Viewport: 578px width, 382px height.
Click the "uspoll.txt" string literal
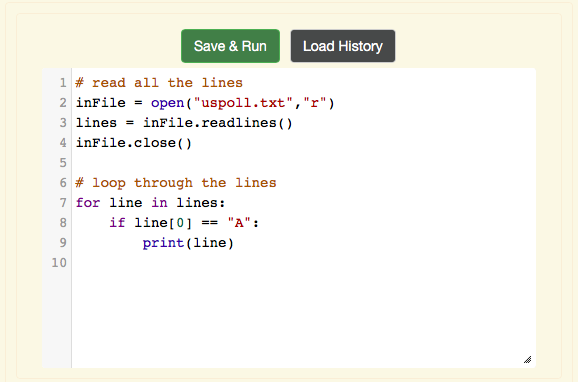click(x=243, y=103)
